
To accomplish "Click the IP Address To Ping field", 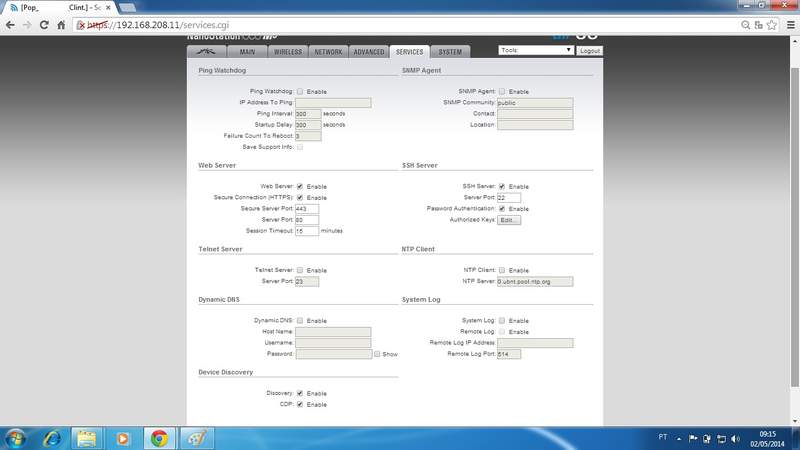I will (333, 103).
